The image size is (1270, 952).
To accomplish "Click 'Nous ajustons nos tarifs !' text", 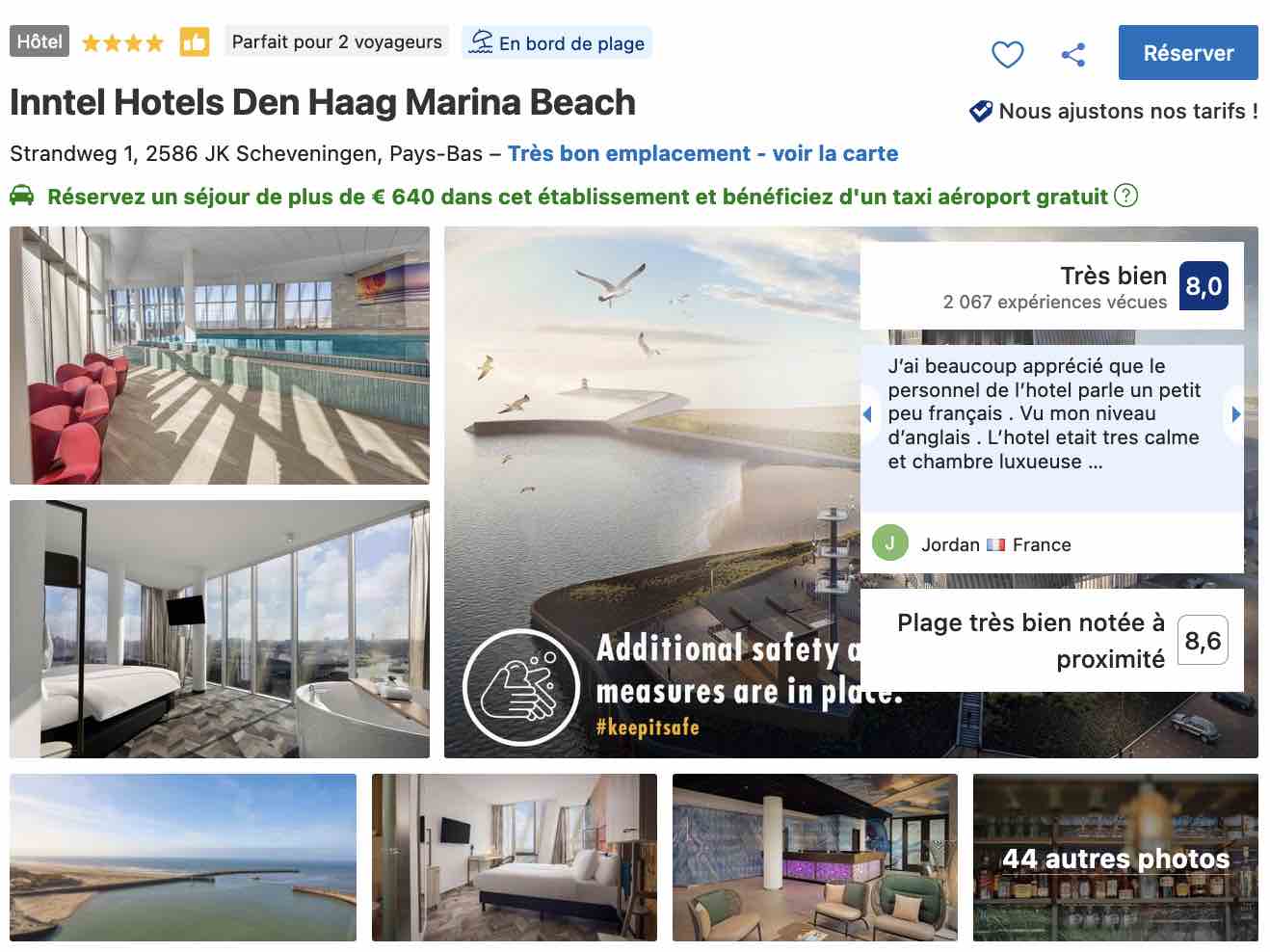I will 1128,111.
